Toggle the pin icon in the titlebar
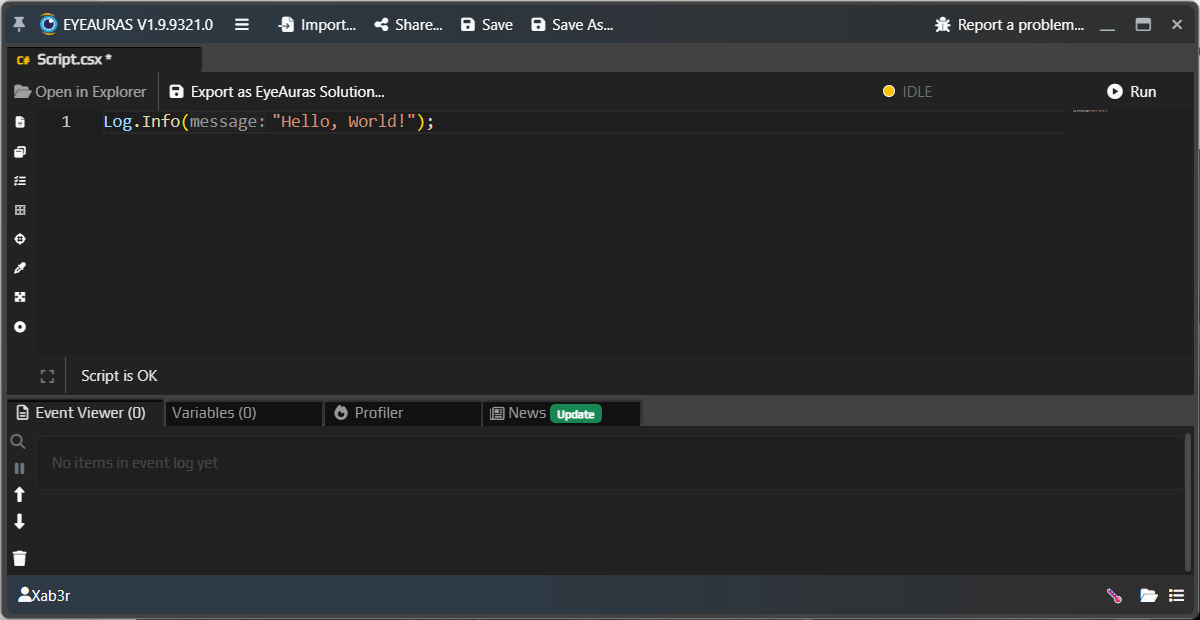Image resolution: width=1200 pixels, height=620 pixels. coord(17,23)
